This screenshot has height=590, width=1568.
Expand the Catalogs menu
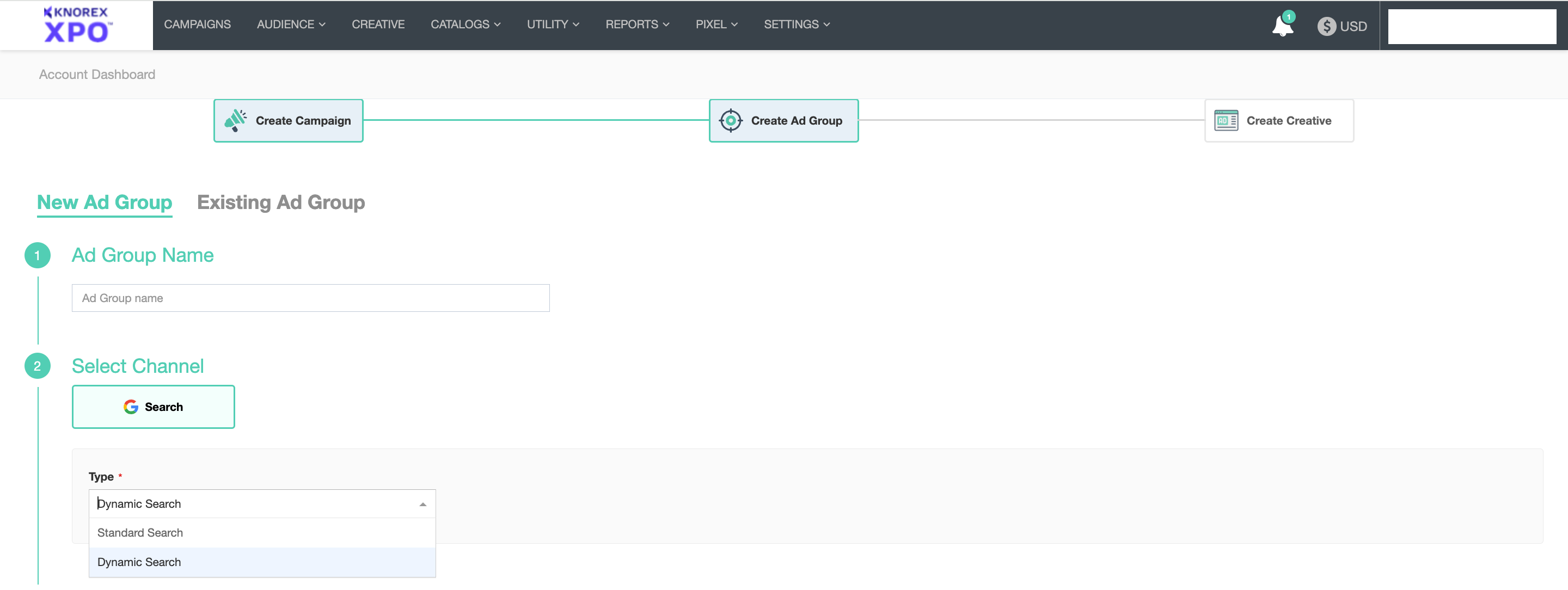465,24
